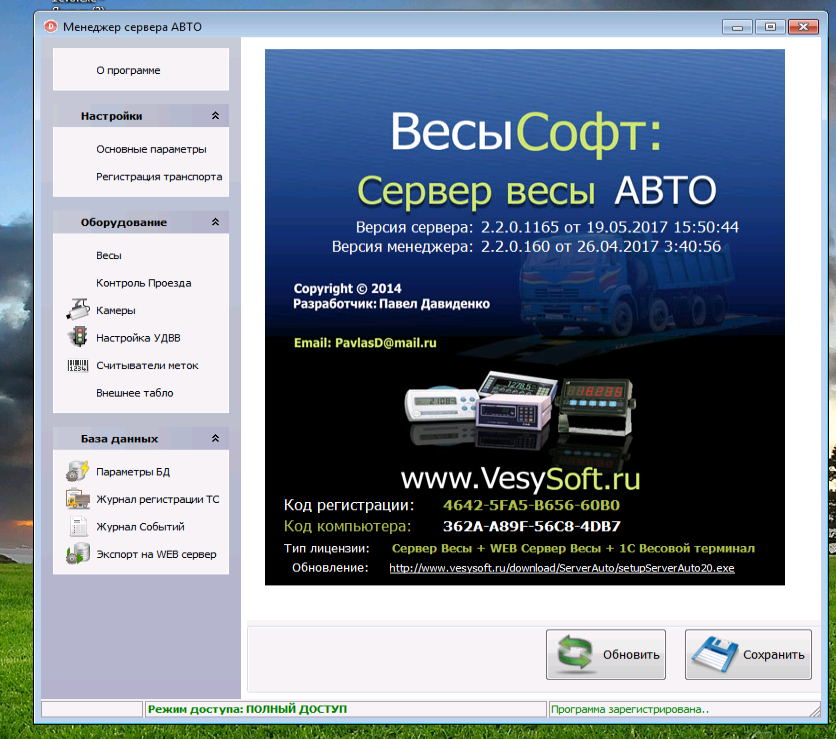
Task: Click the camera icon beside Камеры
Action: point(78,310)
